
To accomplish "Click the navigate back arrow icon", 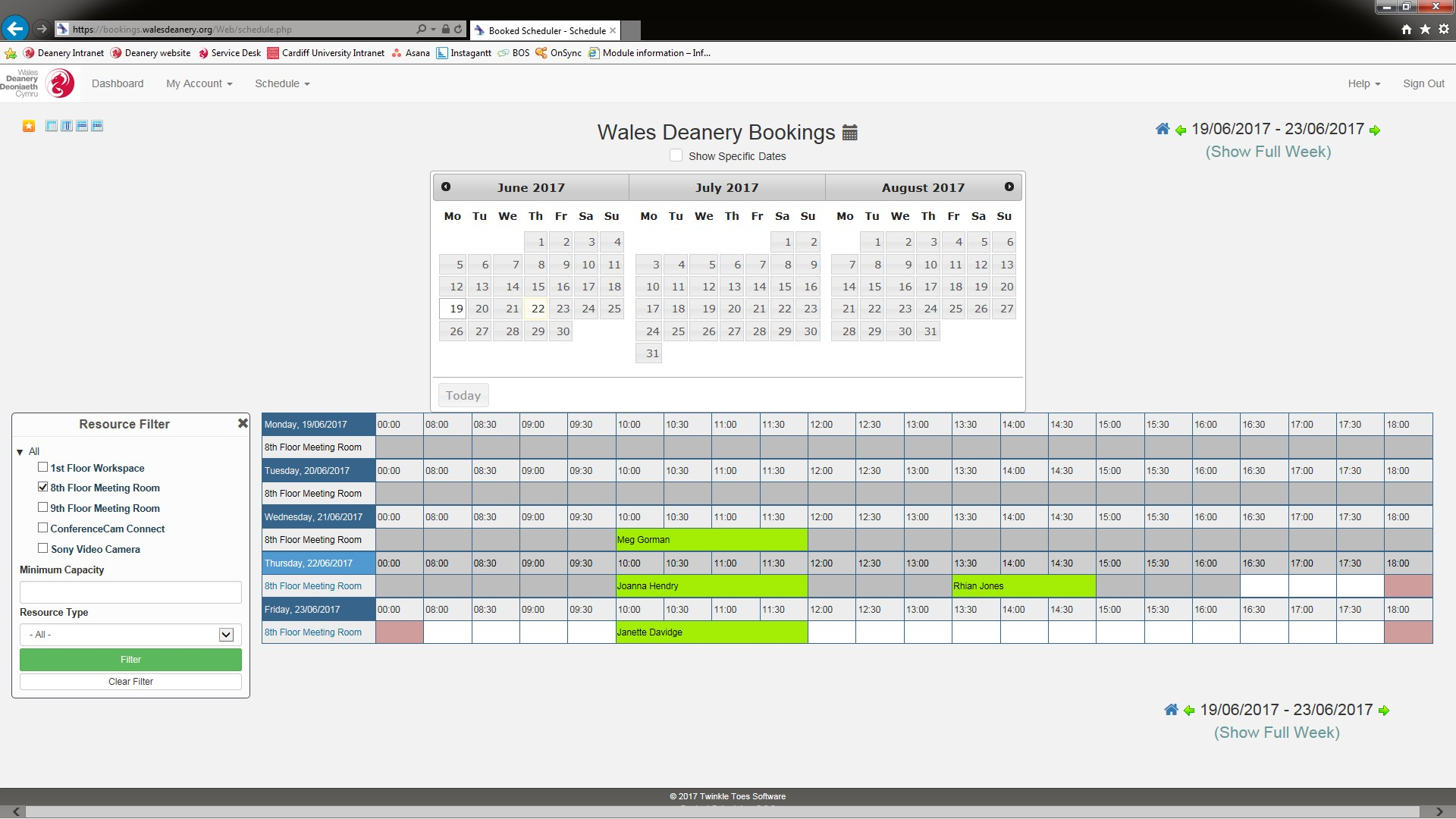I will tap(15, 28).
